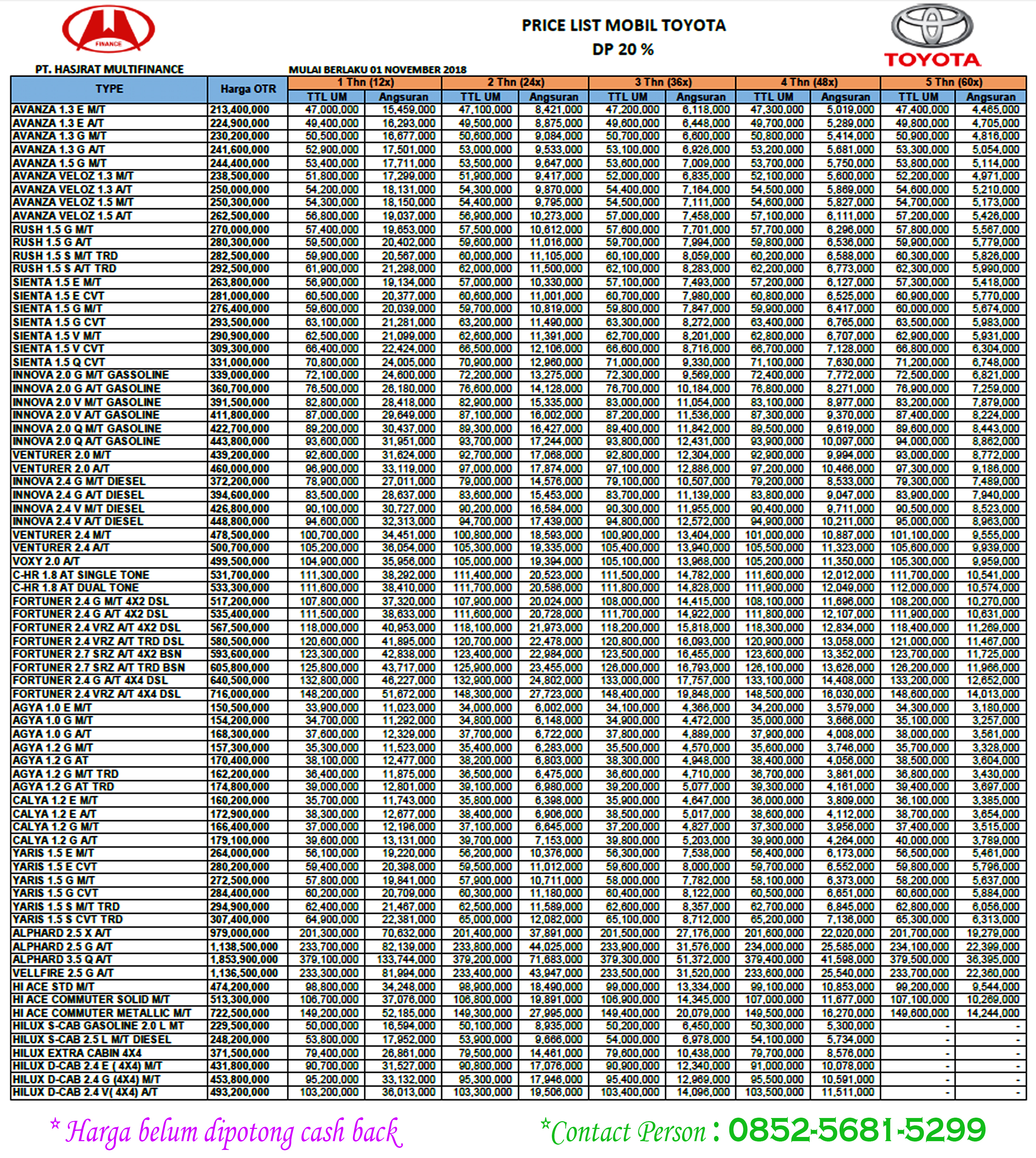Select HI ACE COMMUTER METALLIC M/T row

(x=518, y=1013)
